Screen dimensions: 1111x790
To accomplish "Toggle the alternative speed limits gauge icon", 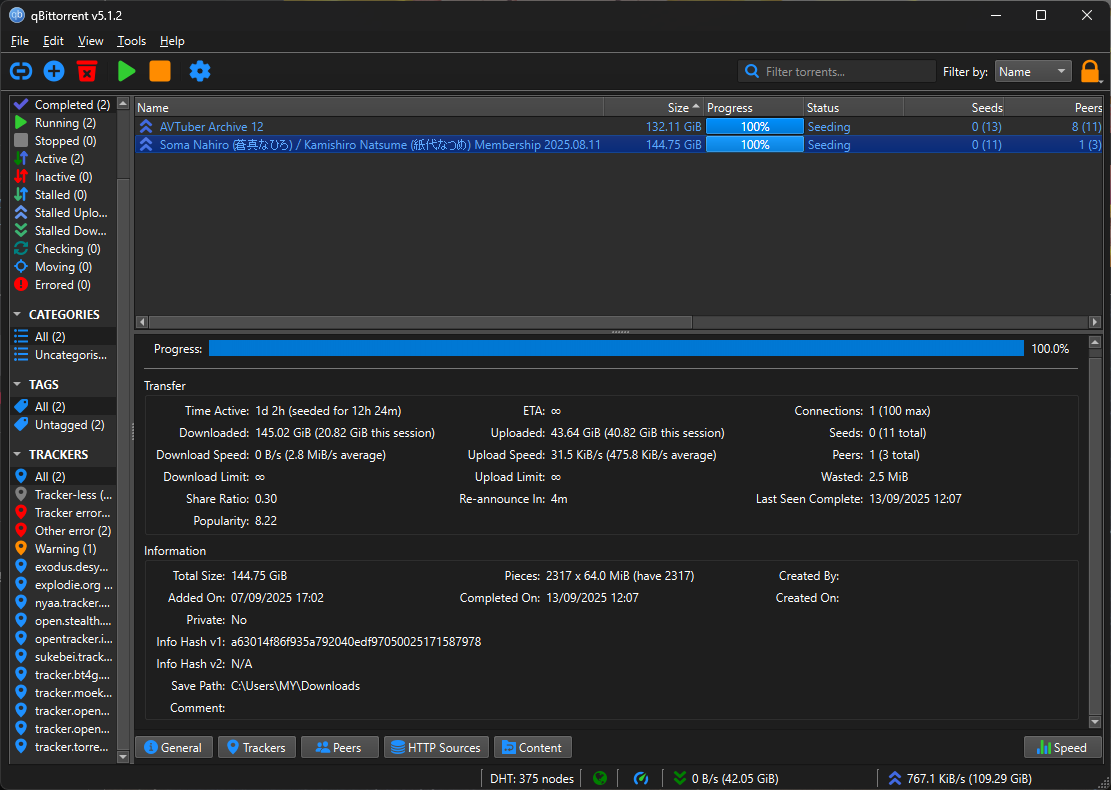I will pyautogui.click(x=641, y=779).
